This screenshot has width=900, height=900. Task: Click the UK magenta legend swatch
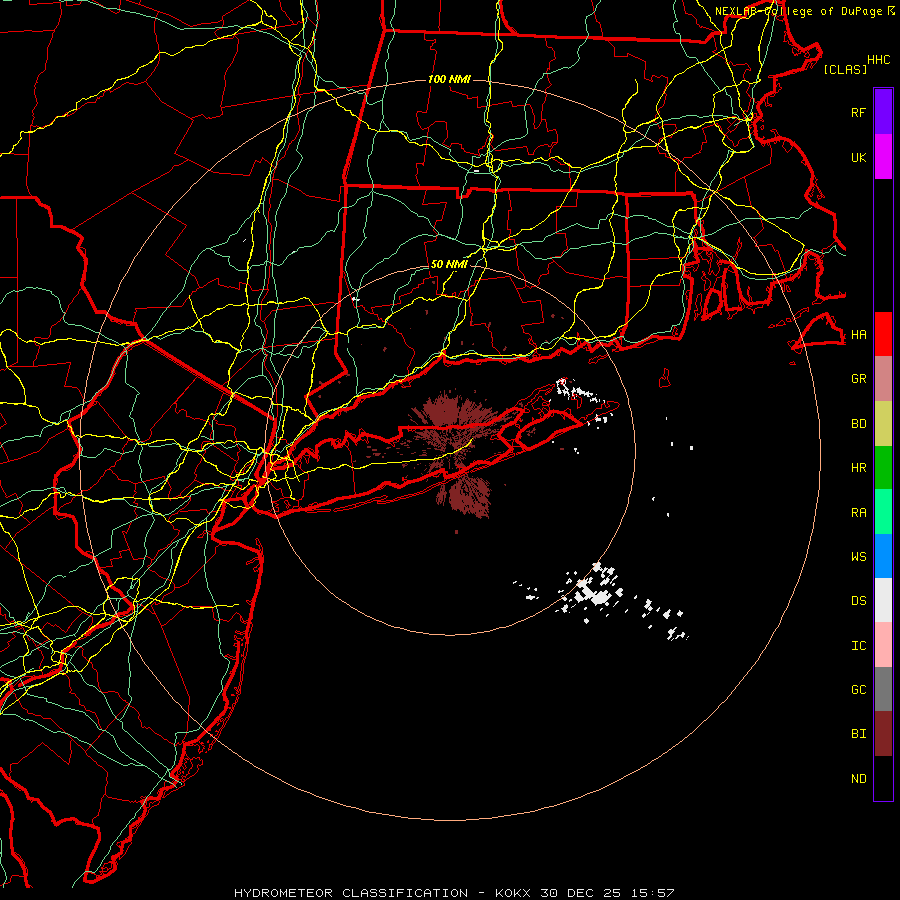[883, 157]
